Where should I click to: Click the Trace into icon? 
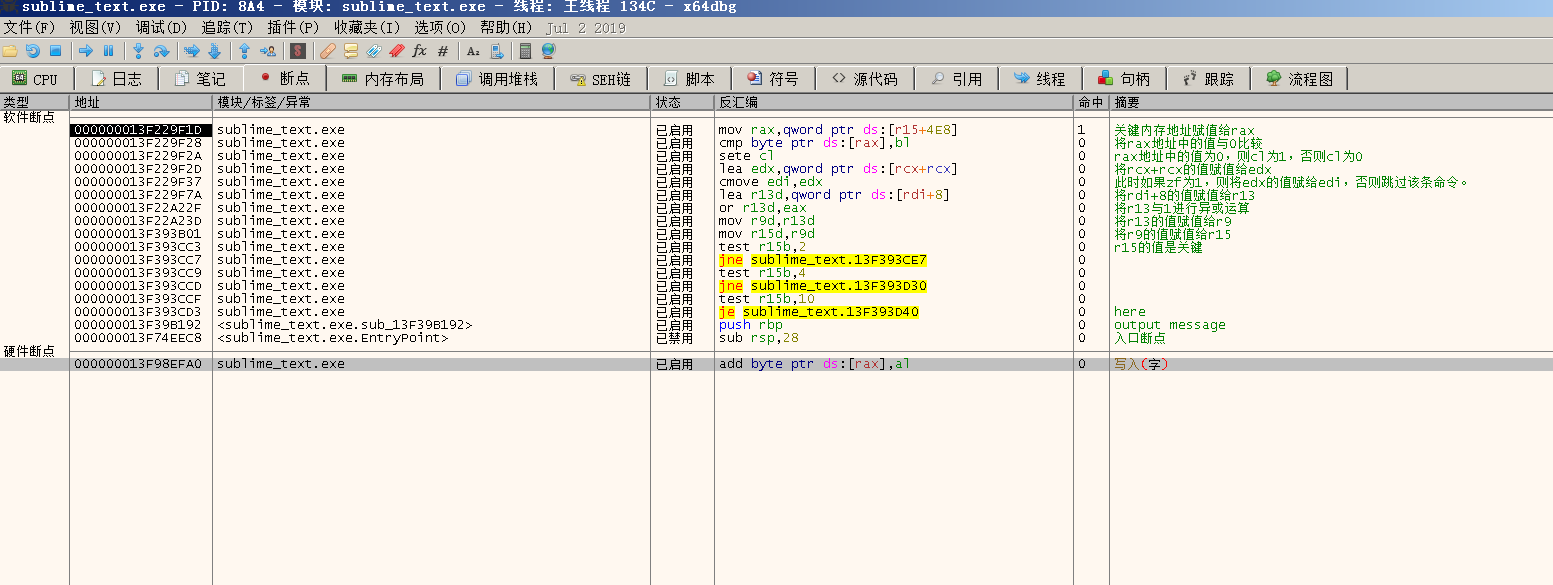pyautogui.click(x=191, y=50)
